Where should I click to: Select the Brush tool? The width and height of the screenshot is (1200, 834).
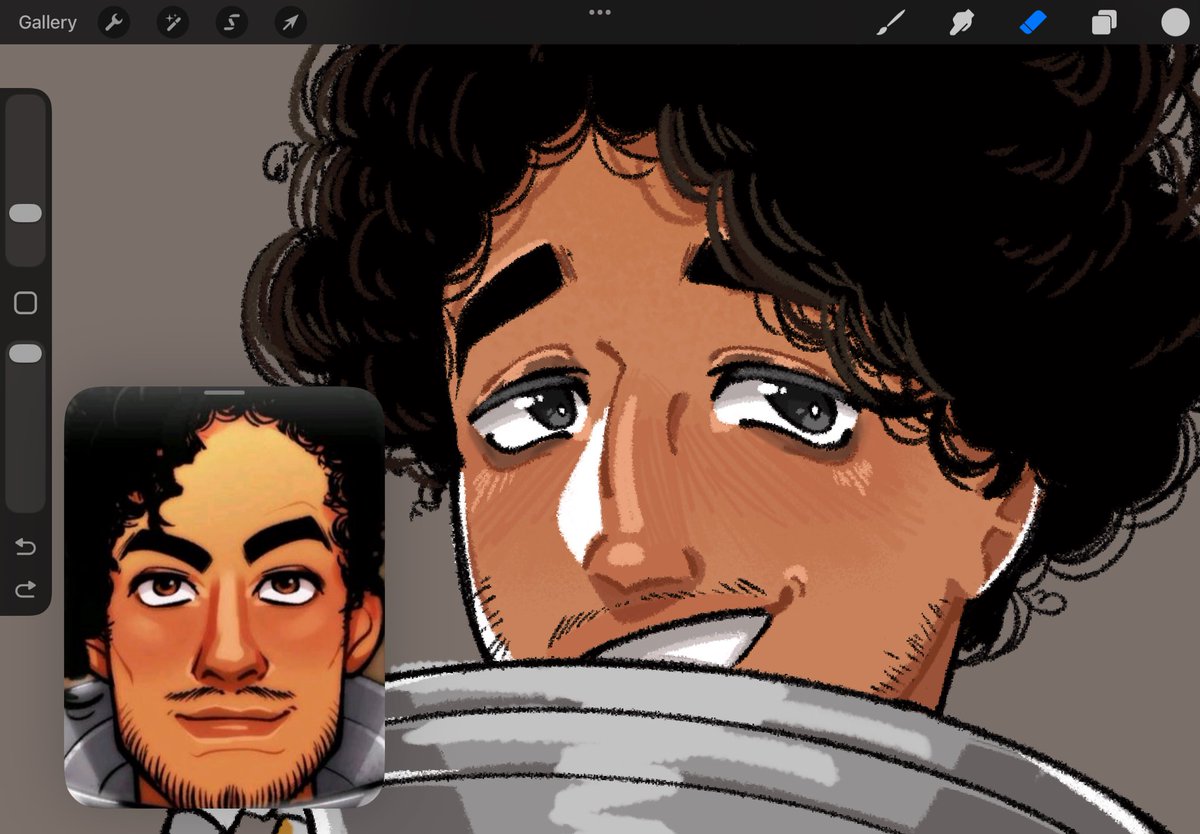point(890,22)
